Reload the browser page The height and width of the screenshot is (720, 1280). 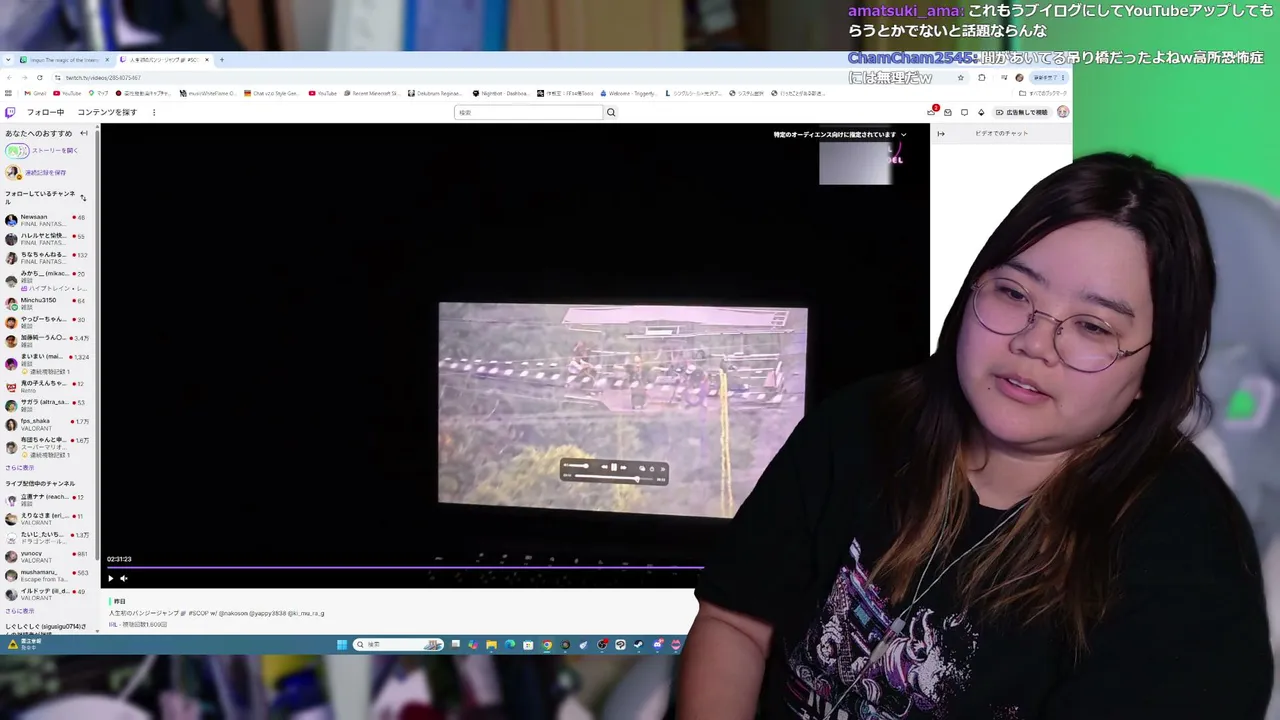40,77
